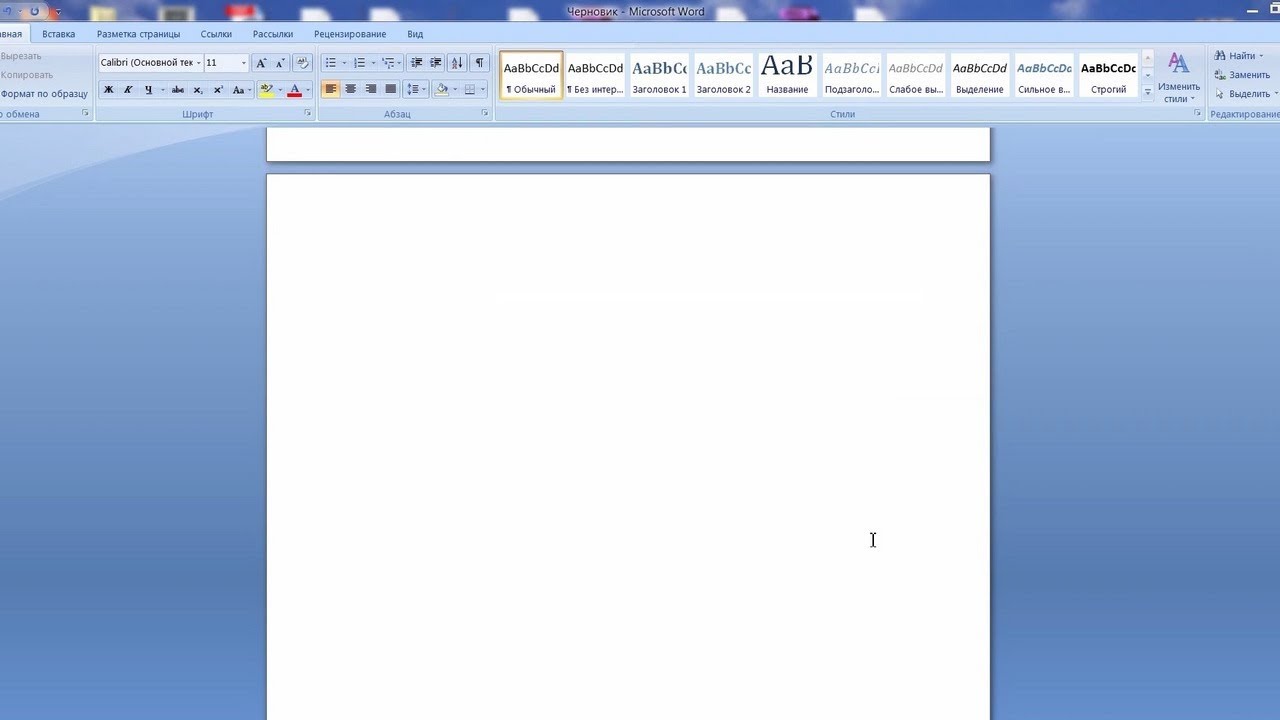
Task: Apply the Строгий style thumbnail
Action: click(x=1108, y=75)
